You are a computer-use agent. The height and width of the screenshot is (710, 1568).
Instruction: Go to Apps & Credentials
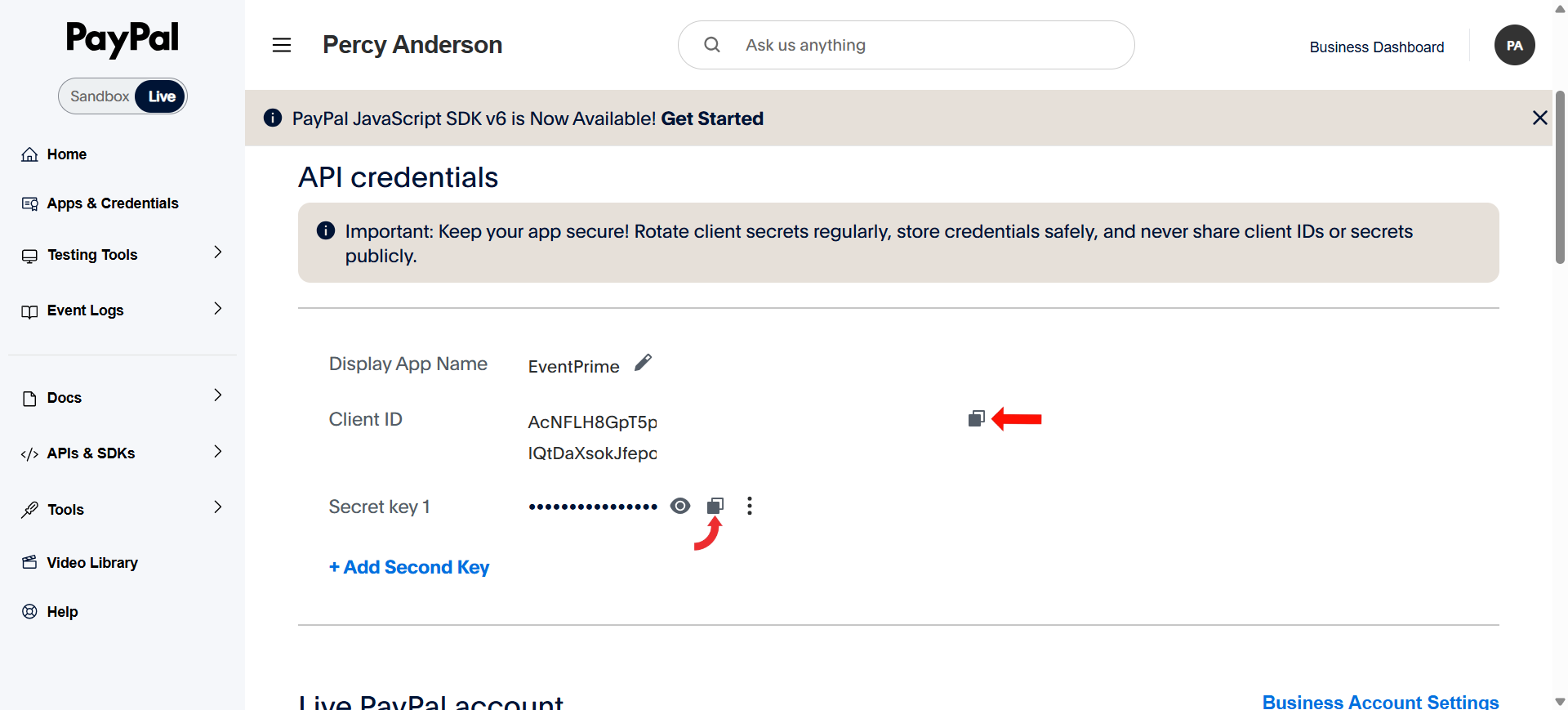[x=112, y=203]
